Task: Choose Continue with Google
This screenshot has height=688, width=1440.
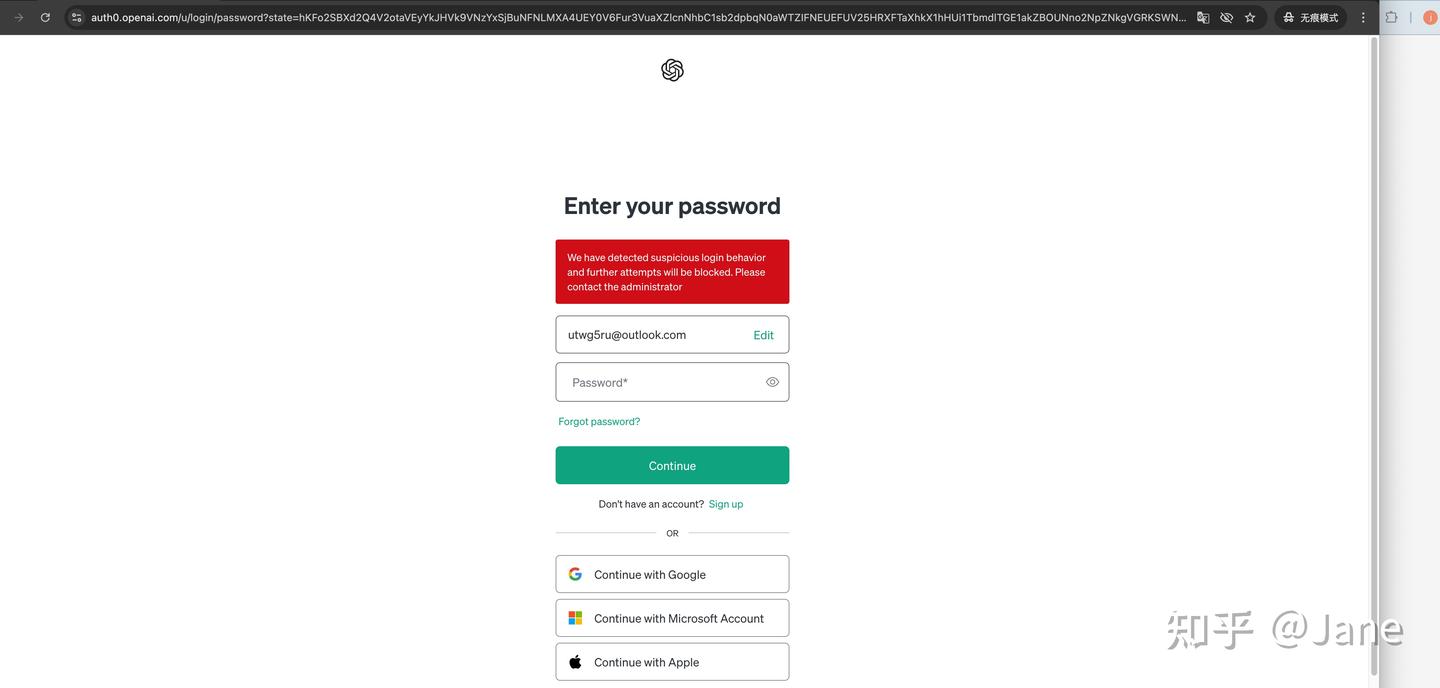Action: [672, 574]
